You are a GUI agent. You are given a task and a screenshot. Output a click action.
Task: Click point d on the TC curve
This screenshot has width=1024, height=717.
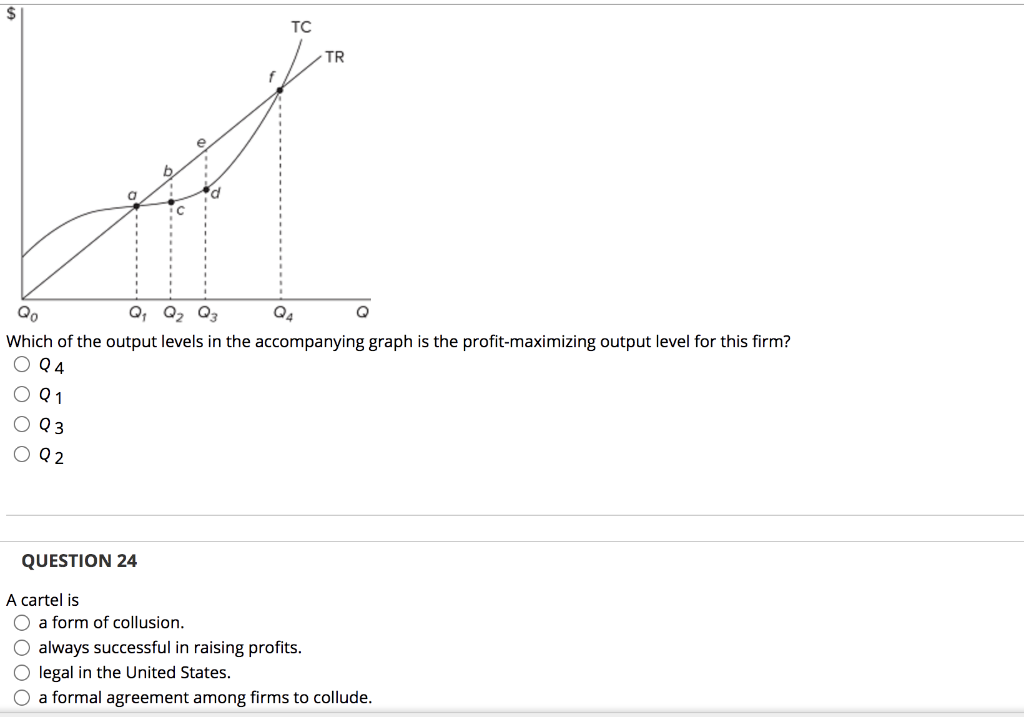click(208, 189)
